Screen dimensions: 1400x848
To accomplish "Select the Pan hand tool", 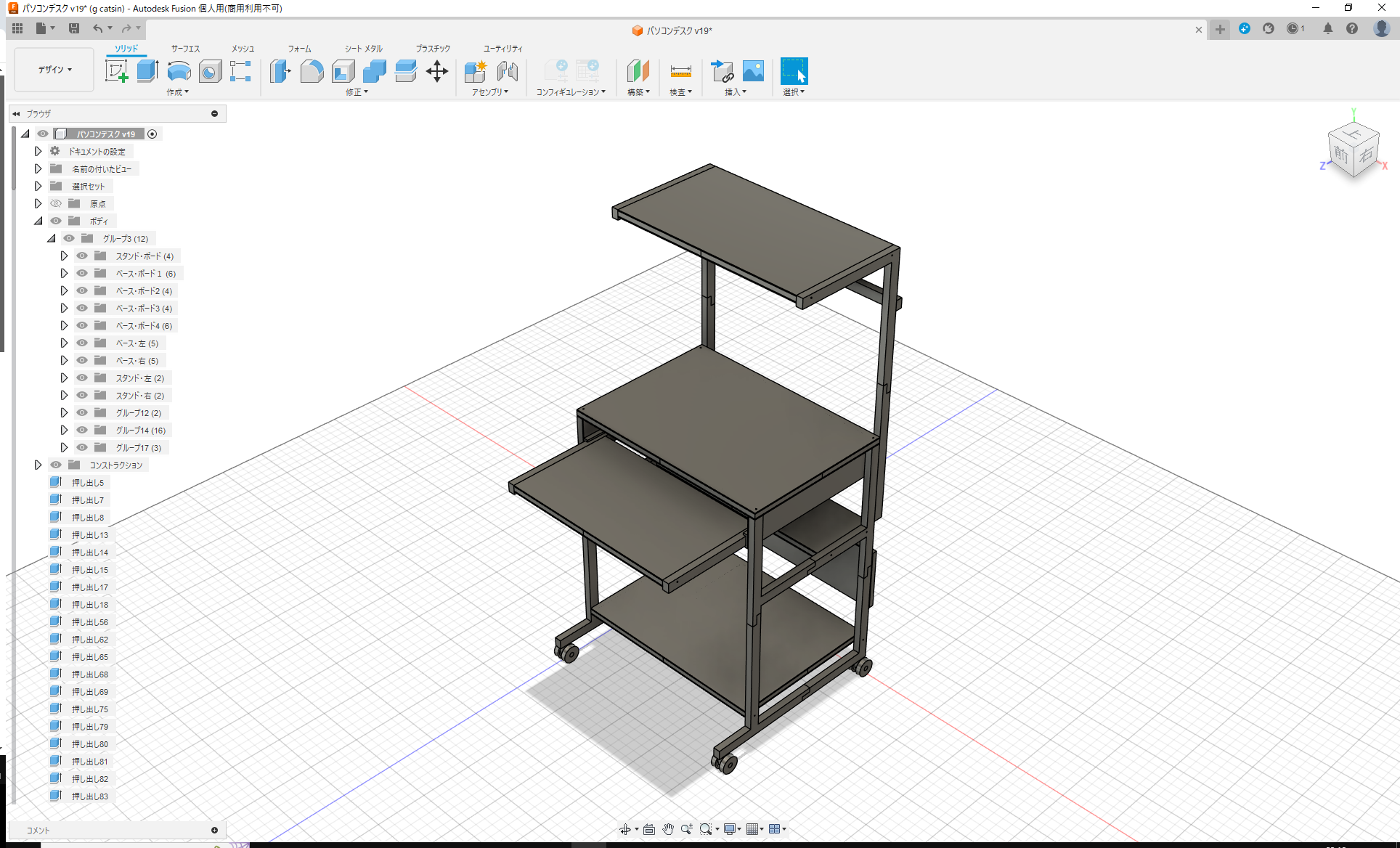I will (667, 828).
